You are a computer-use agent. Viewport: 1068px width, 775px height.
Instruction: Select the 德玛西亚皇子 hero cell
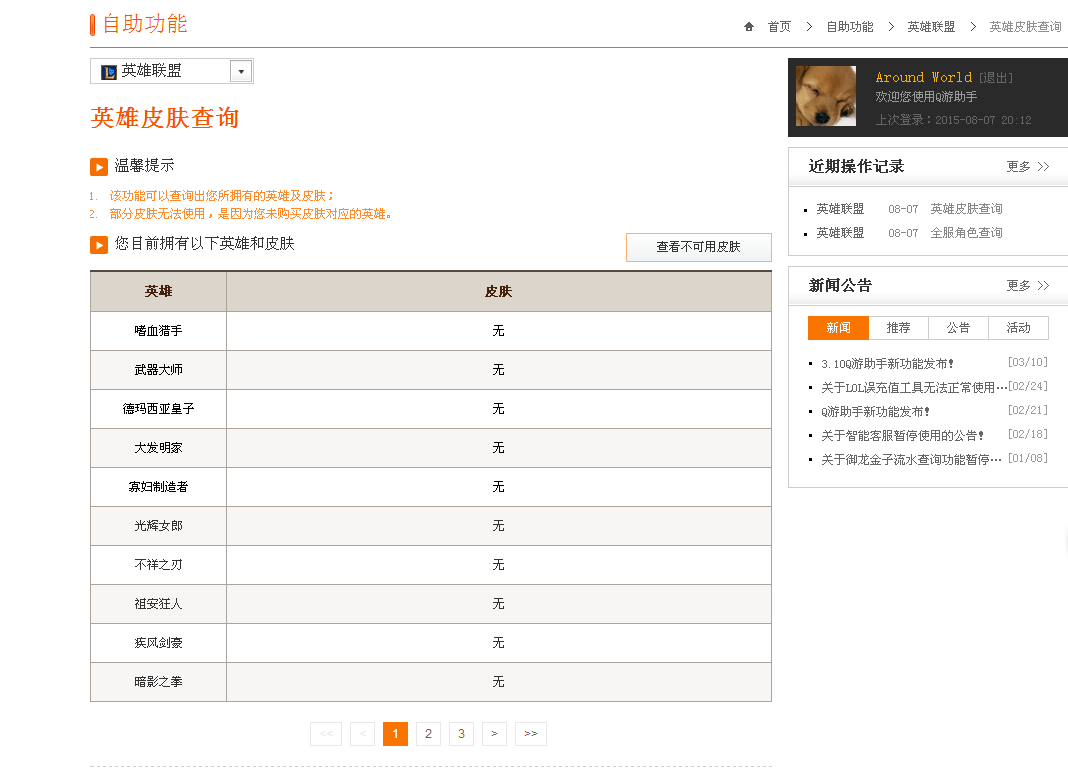tap(158, 409)
